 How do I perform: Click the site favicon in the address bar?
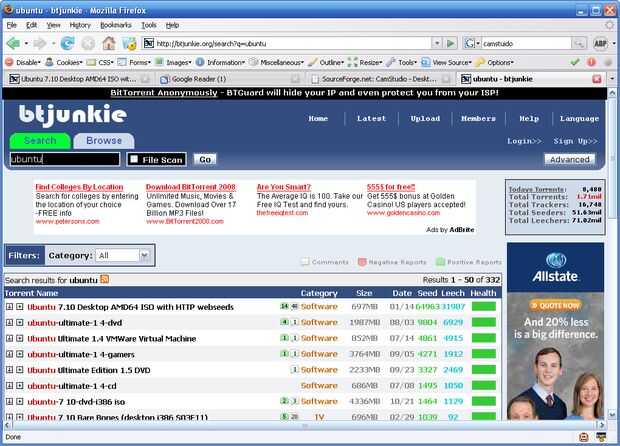pos(148,43)
